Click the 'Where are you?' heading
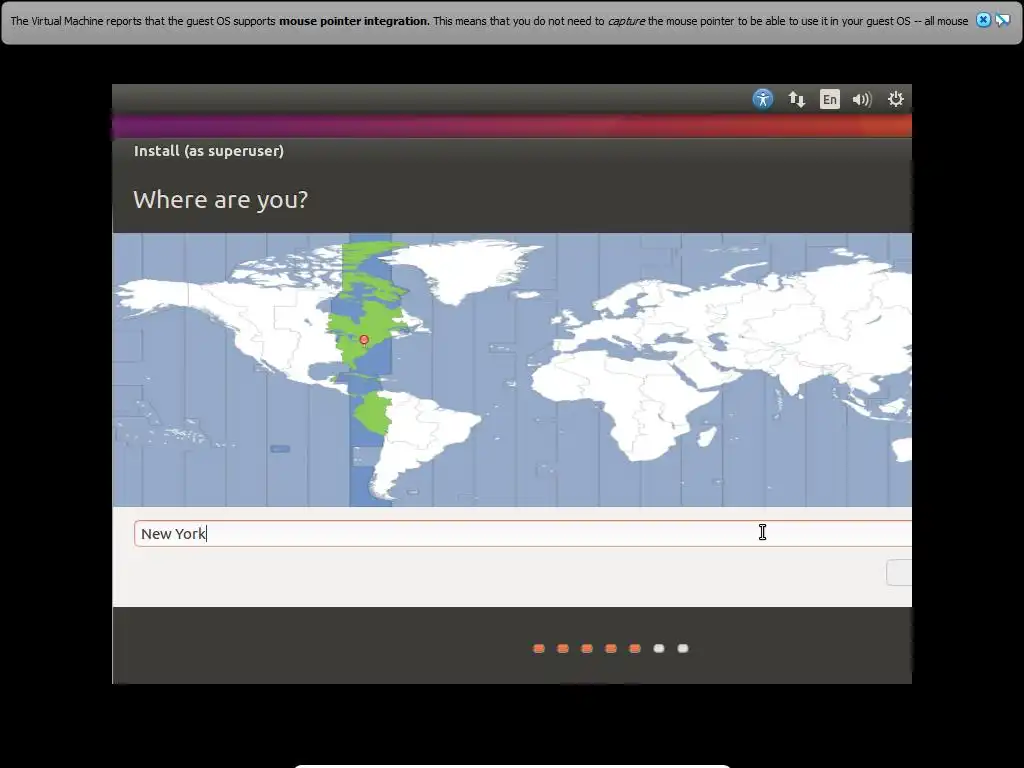The width and height of the screenshot is (1024, 768). (221, 199)
